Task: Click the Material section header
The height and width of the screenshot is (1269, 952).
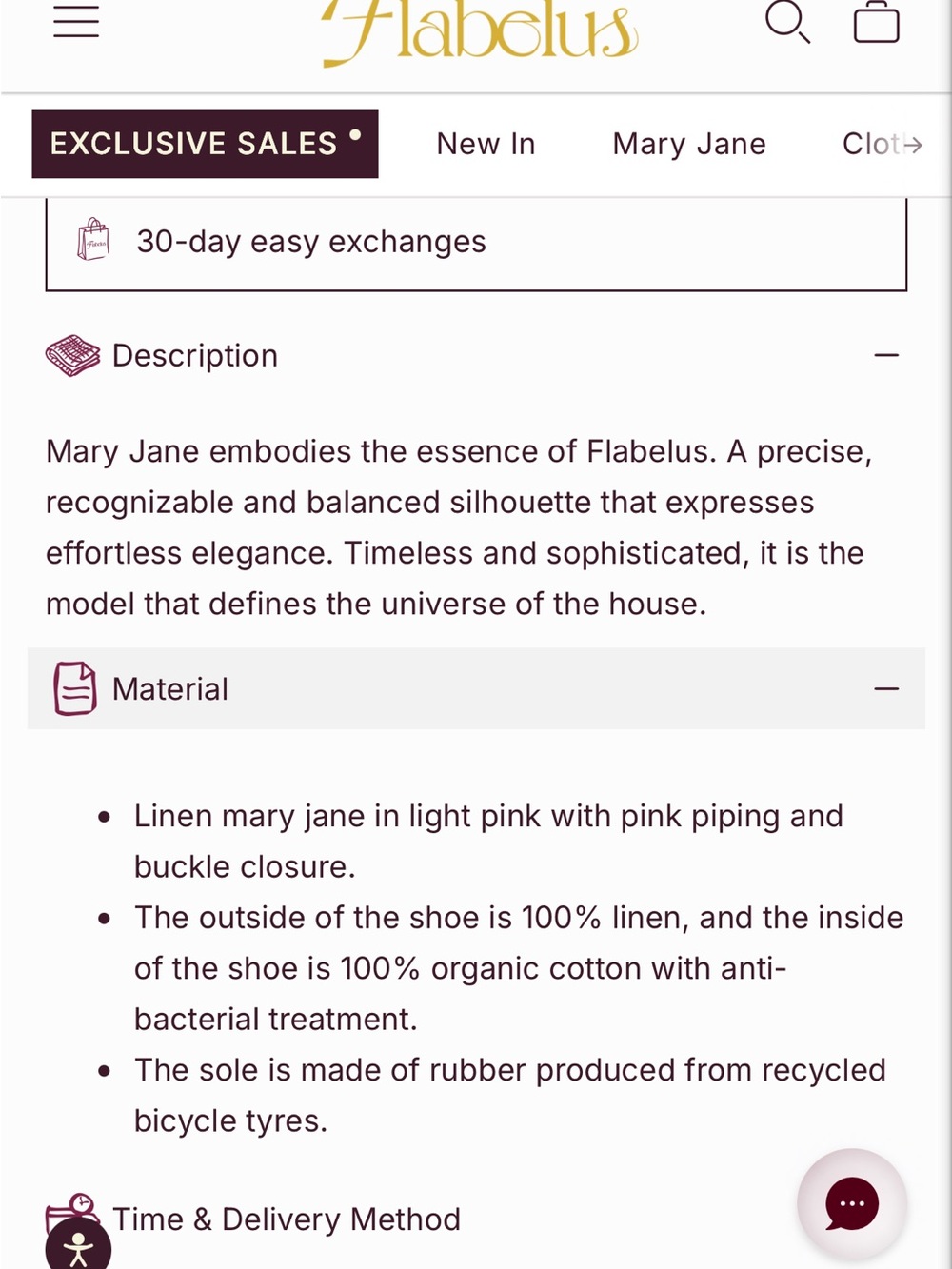Action: (x=476, y=688)
